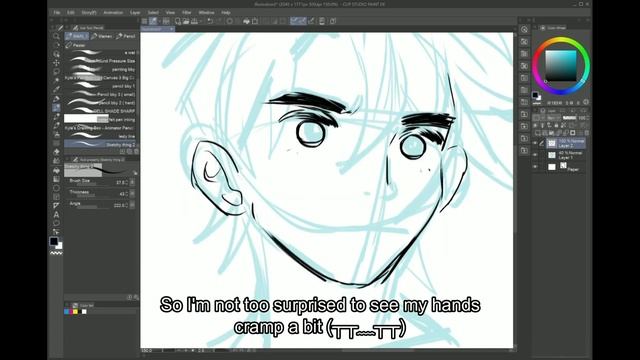Hide the Paper layer eye icon
Image resolution: width=640 pixels, height=360 pixels.
pos(535,167)
